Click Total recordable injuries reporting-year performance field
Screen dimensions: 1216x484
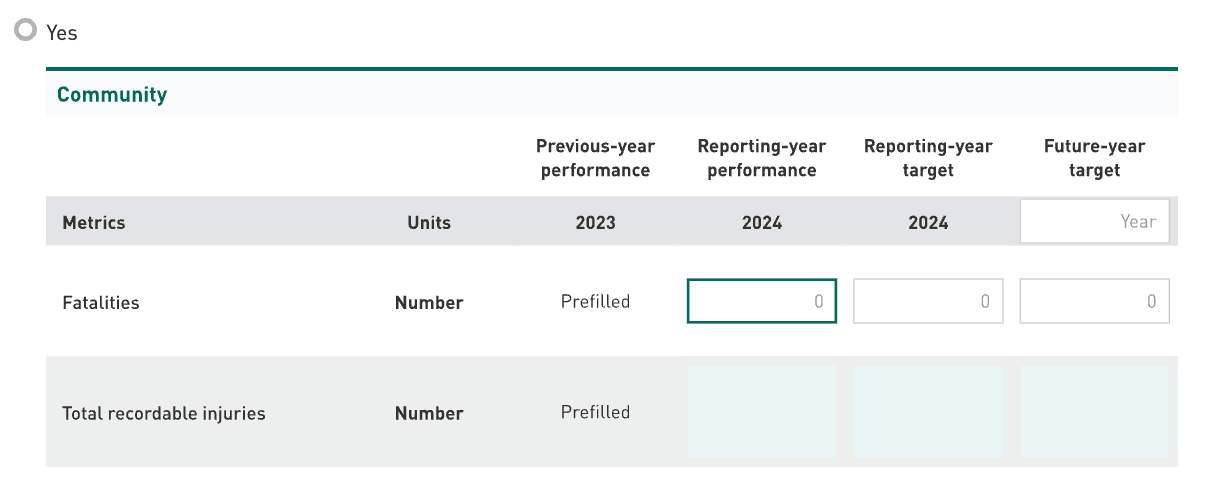(x=761, y=412)
